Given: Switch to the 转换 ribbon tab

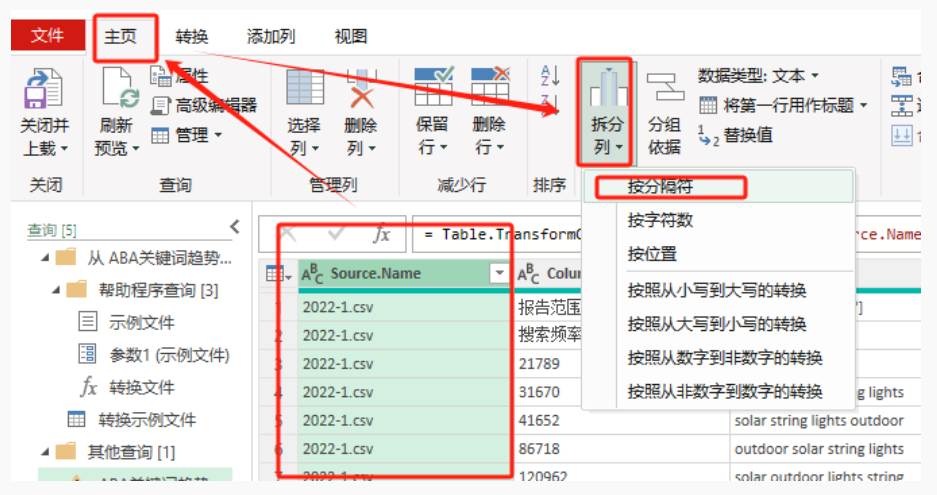Looking at the screenshot, I should click(192, 37).
